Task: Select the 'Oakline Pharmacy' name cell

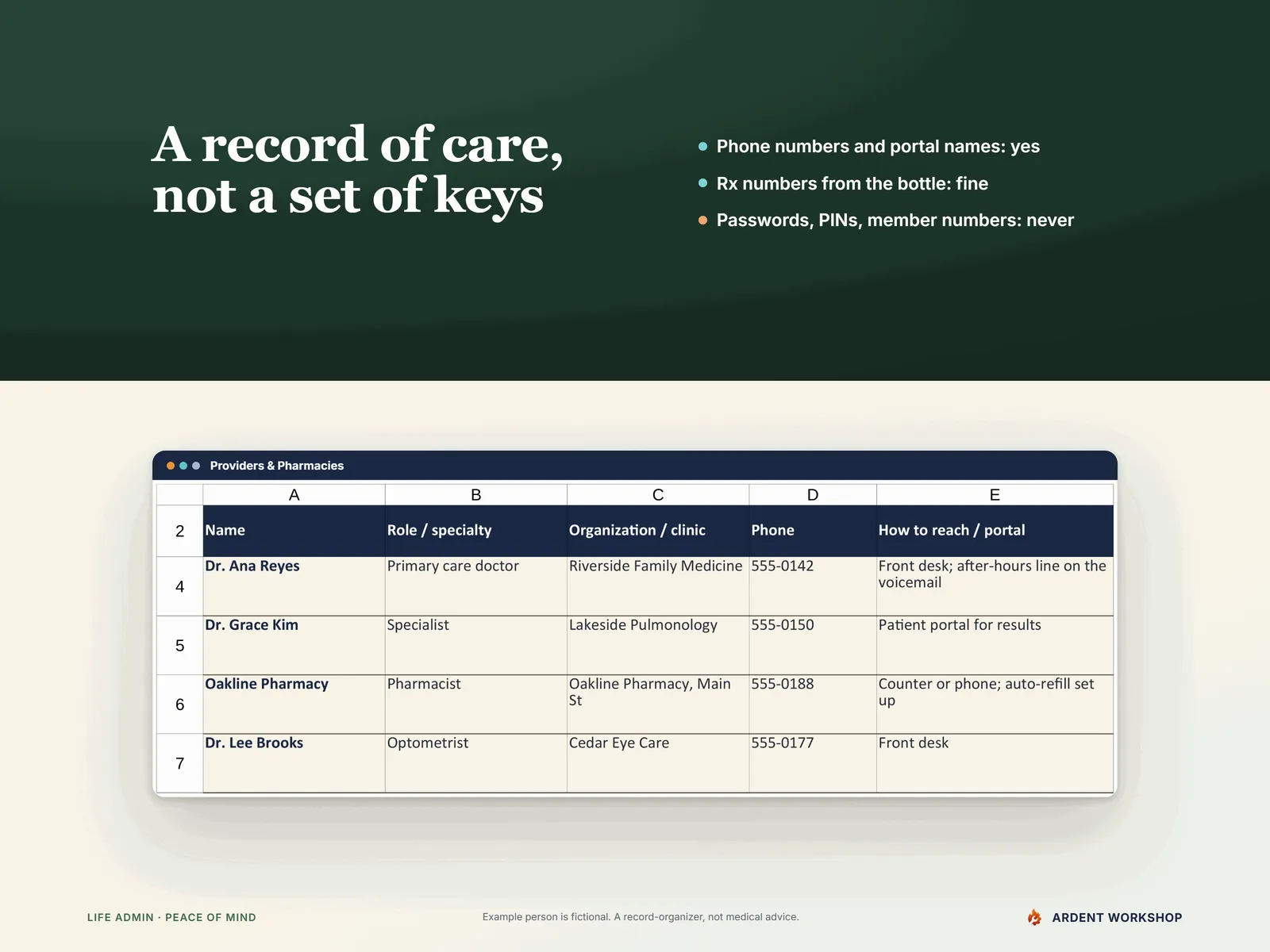Action: tap(294, 704)
